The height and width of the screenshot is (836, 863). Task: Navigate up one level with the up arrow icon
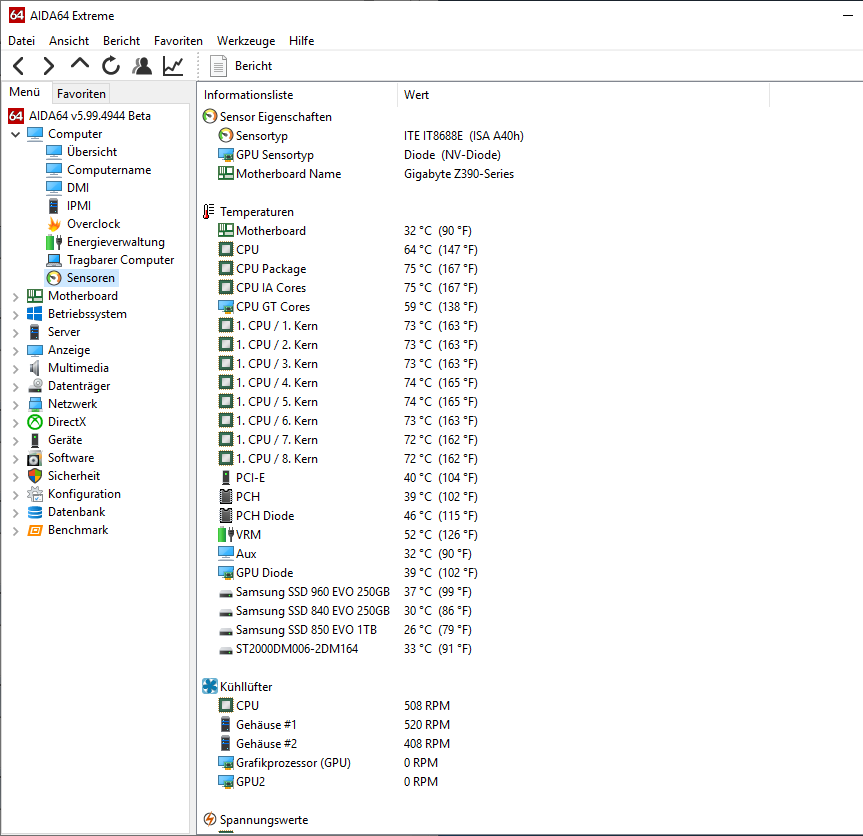tap(80, 64)
